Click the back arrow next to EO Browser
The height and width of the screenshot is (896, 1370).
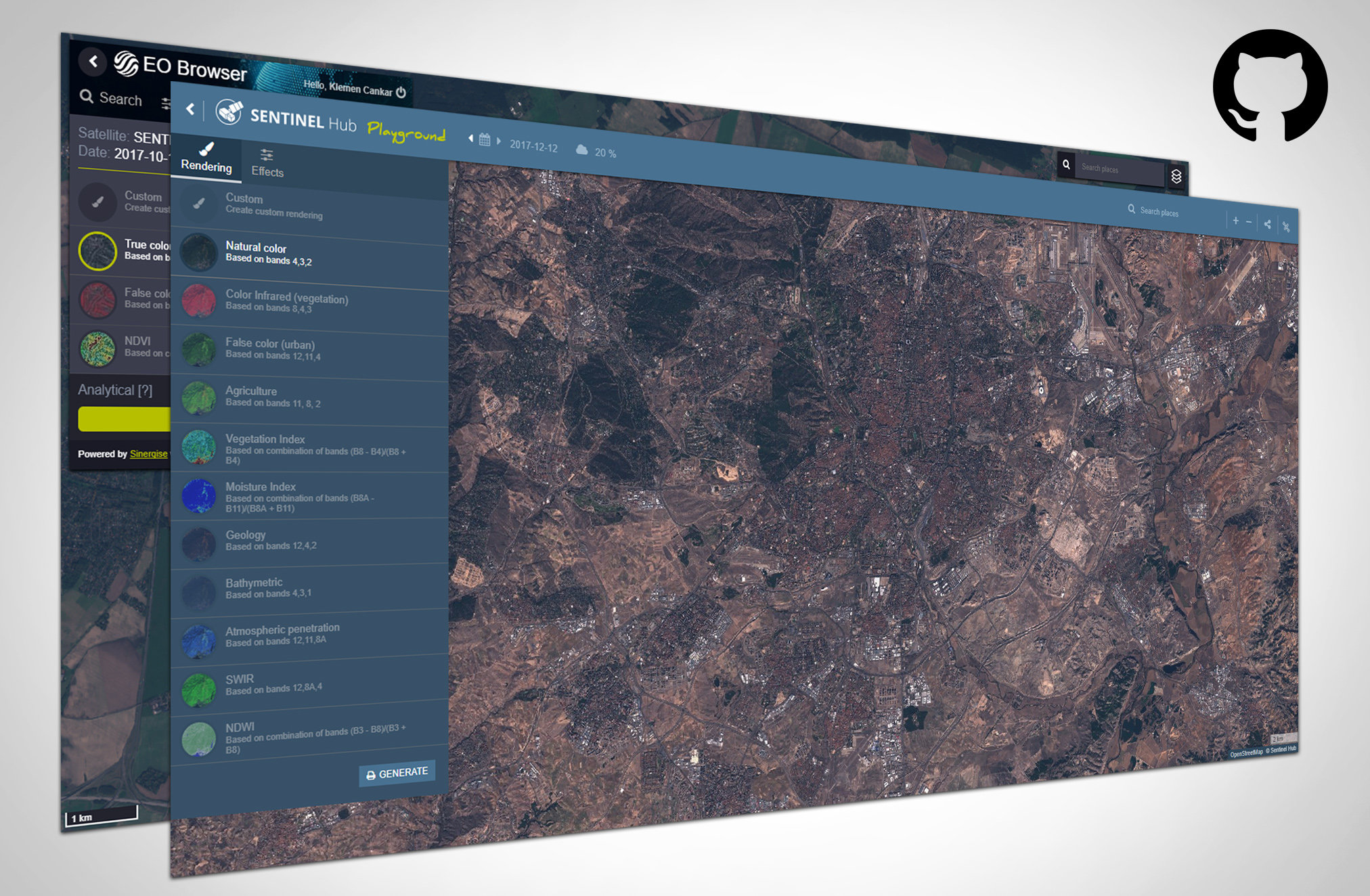coord(93,62)
